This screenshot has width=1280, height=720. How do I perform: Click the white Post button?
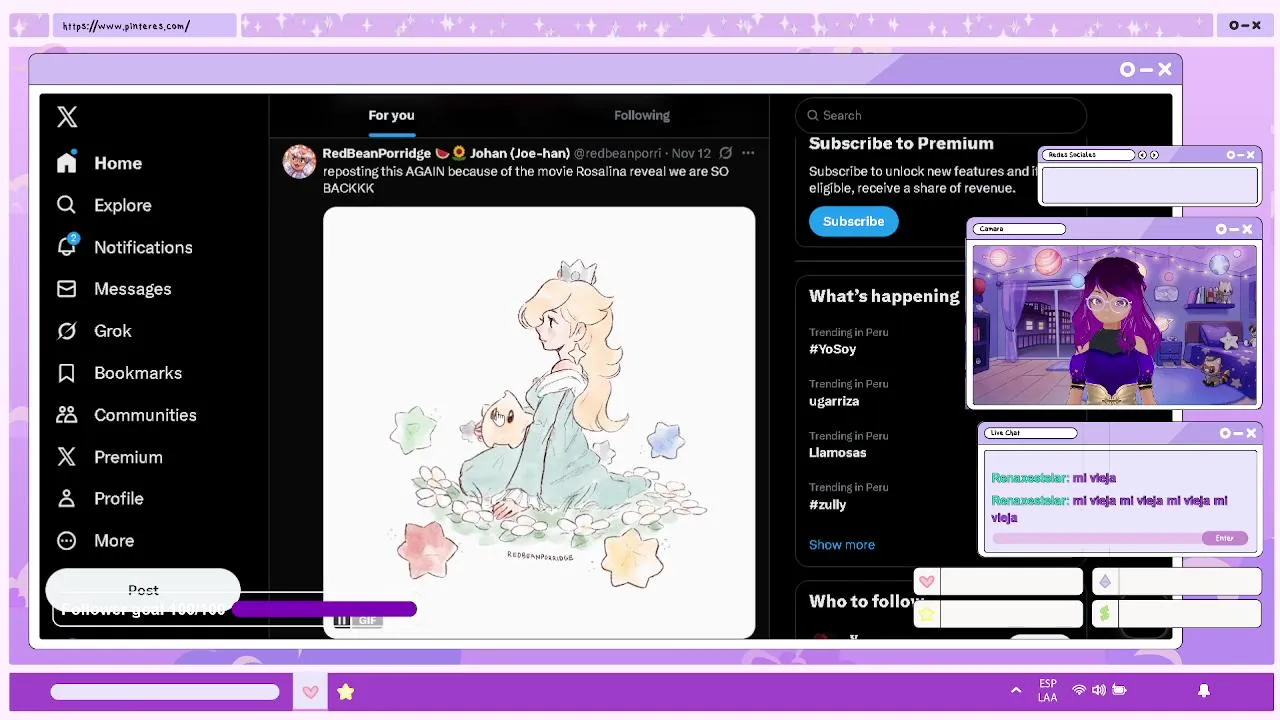143,588
